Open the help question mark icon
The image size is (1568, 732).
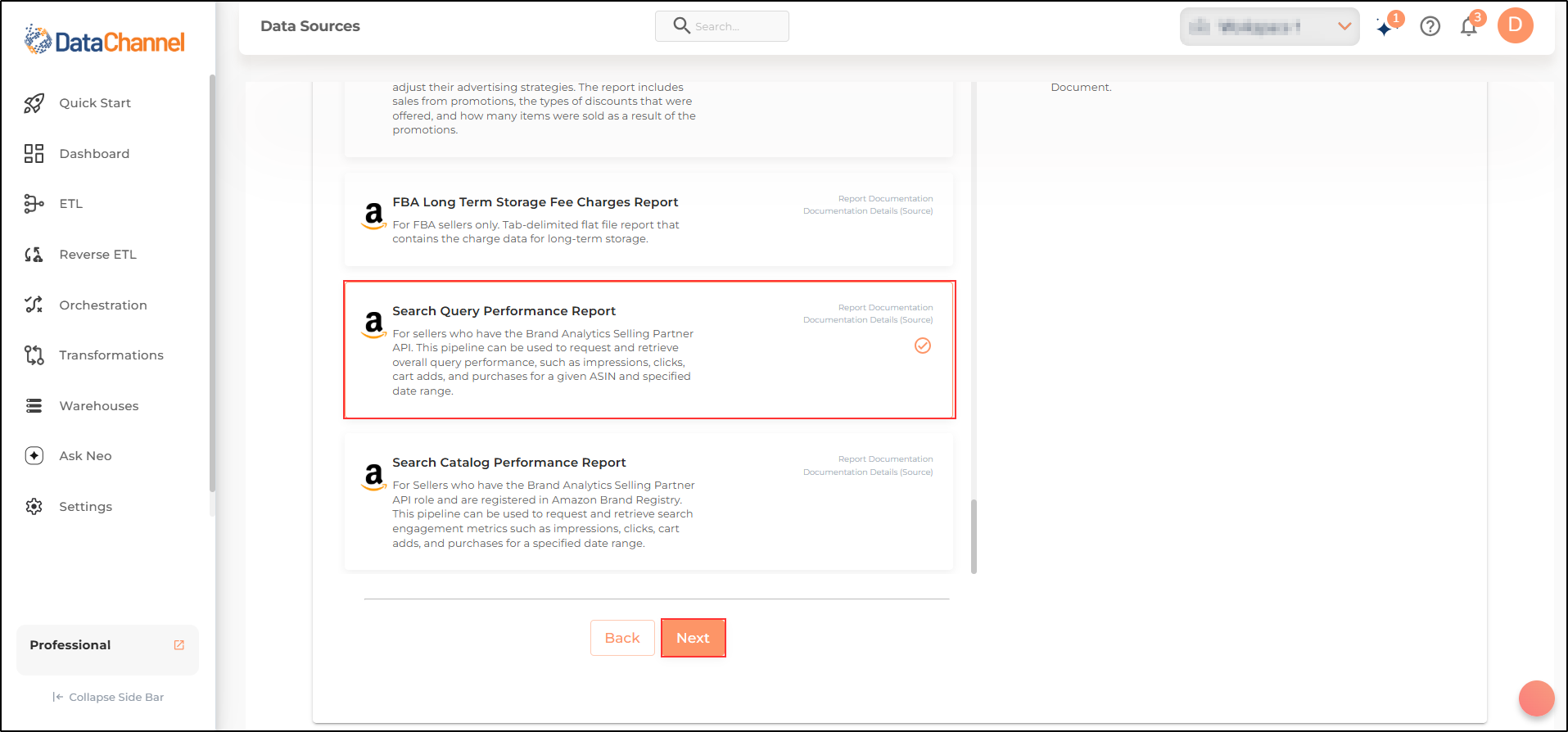(x=1430, y=26)
